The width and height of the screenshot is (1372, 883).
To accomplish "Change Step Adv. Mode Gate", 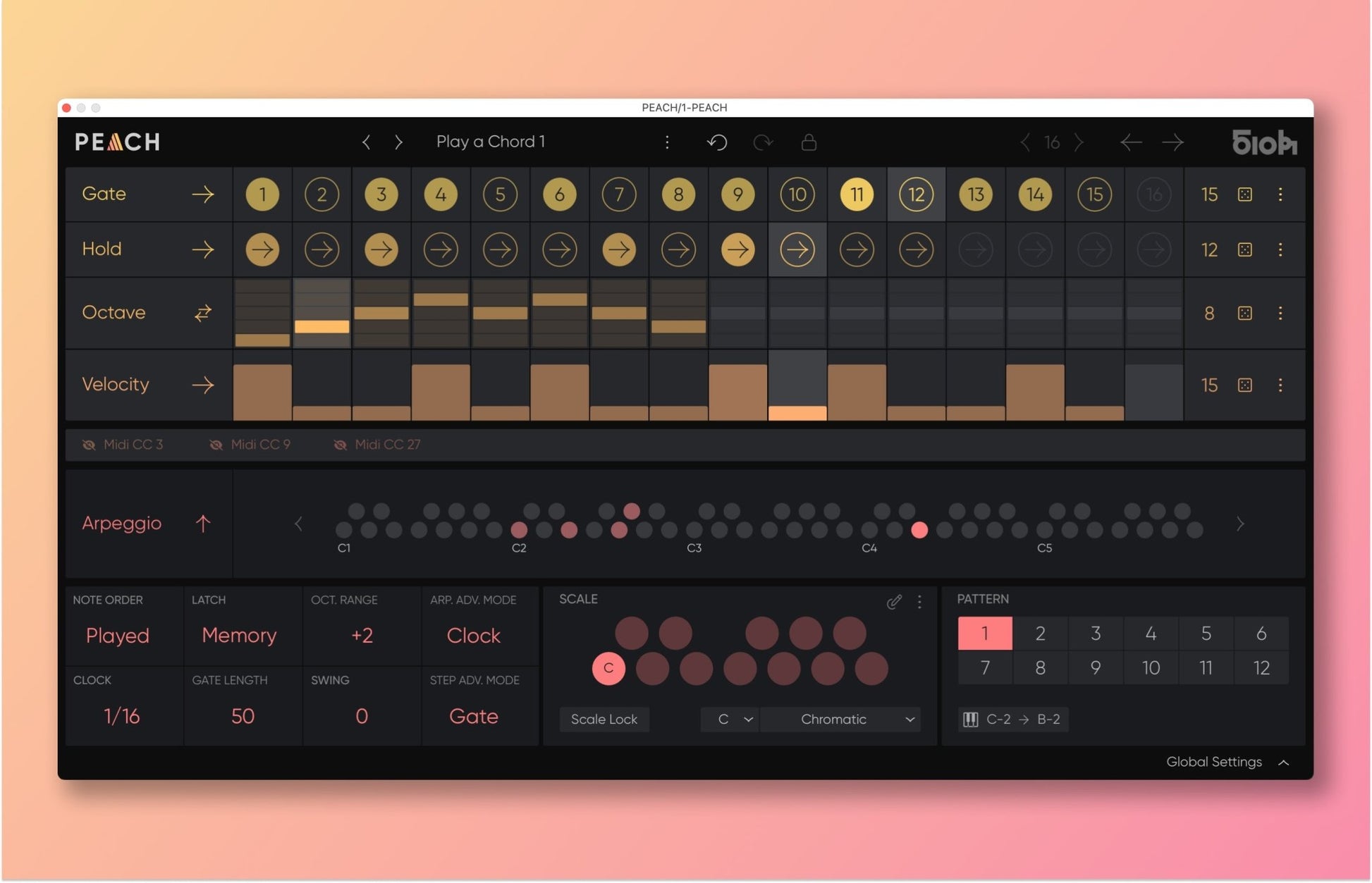I will 474,717.
